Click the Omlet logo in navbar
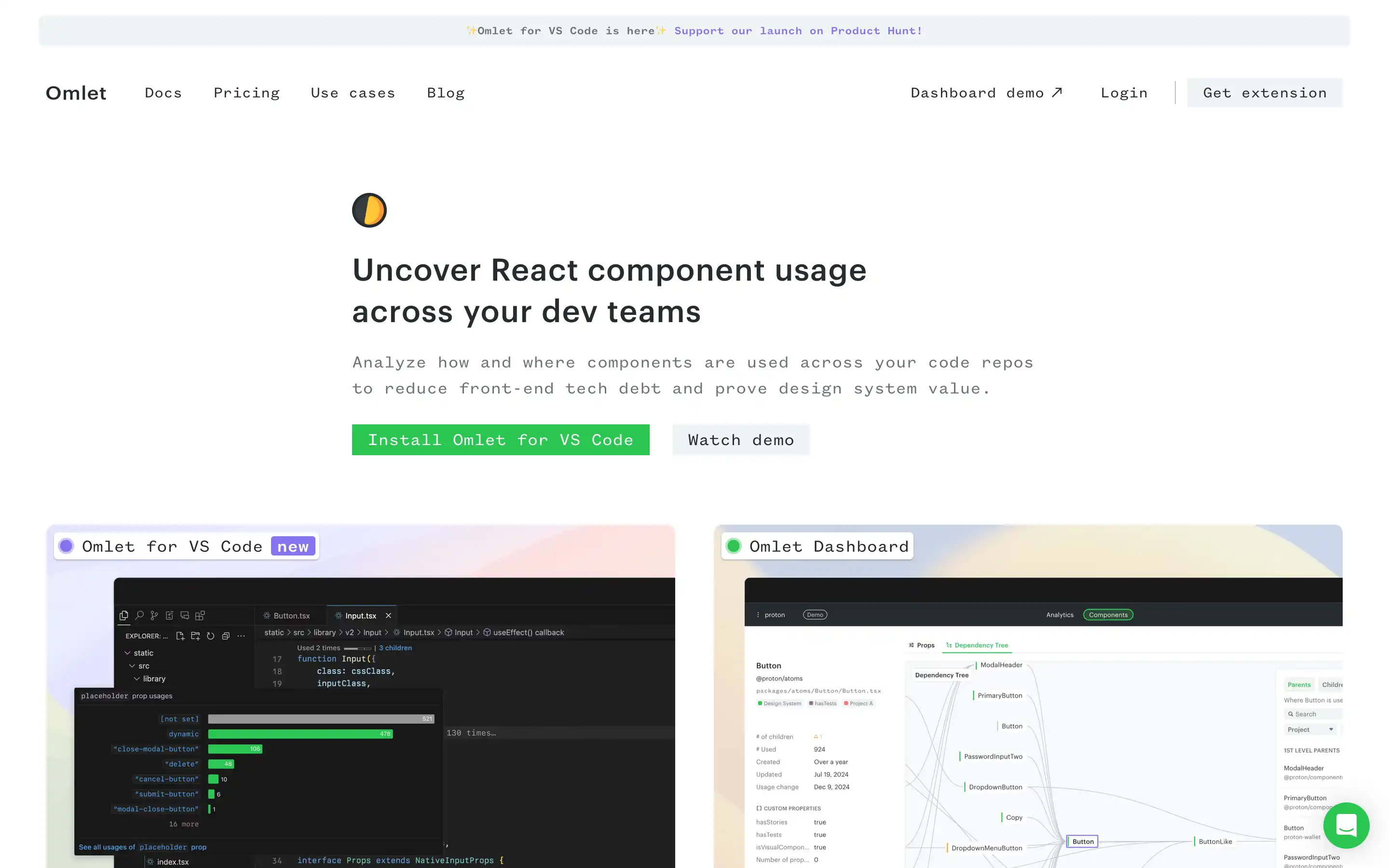 point(76,93)
